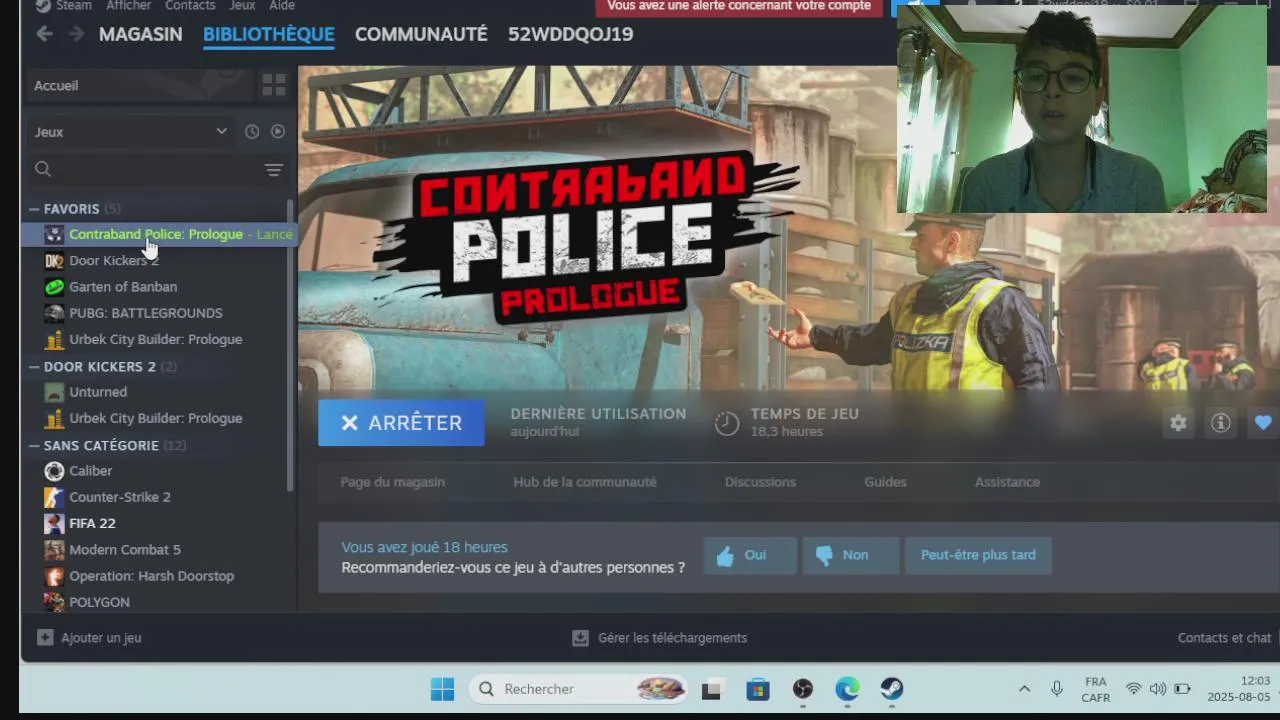
Task: Open Contacts et chat
Action: [x=1224, y=638]
